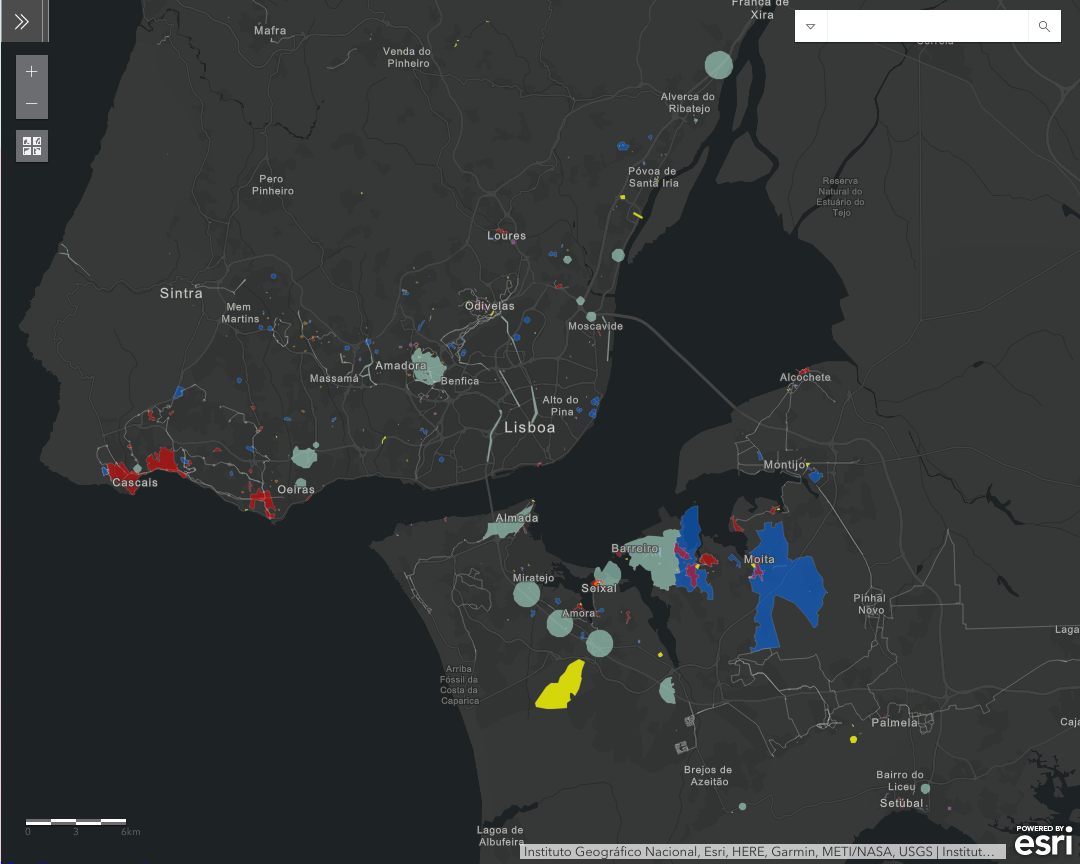
Task: Click the Almada map label
Action: [x=517, y=518]
